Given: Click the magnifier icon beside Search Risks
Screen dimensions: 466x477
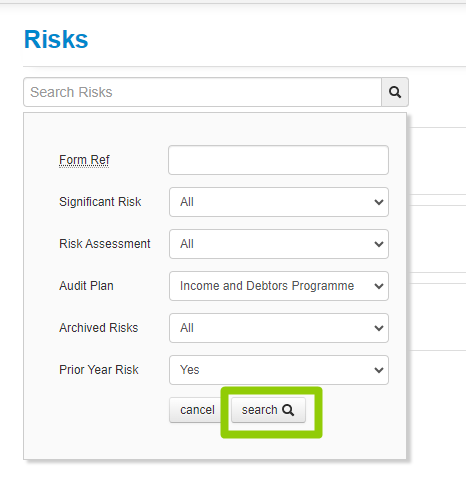Looking at the screenshot, I should tap(395, 92).
